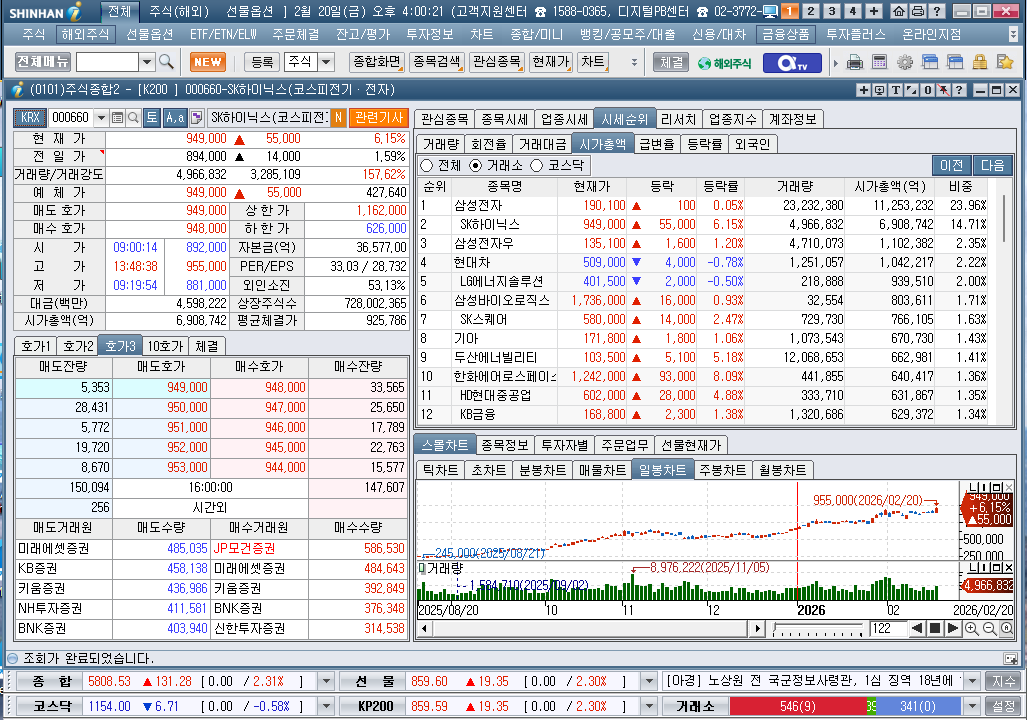Open settings gear in top toolbar
The height and width of the screenshot is (720, 1027).
pos(905,62)
